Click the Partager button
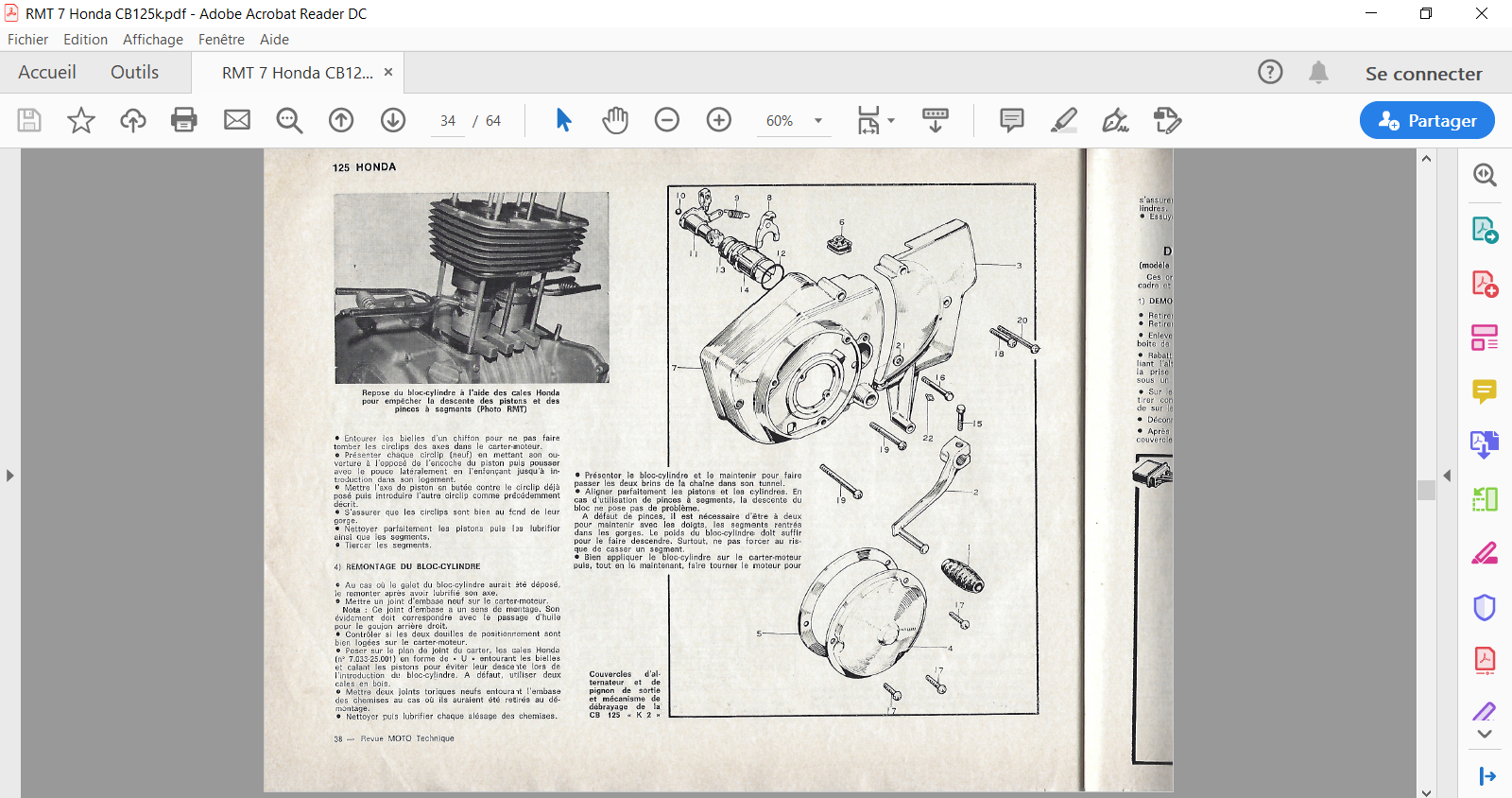 pyautogui.click(x=1427, y=120)
